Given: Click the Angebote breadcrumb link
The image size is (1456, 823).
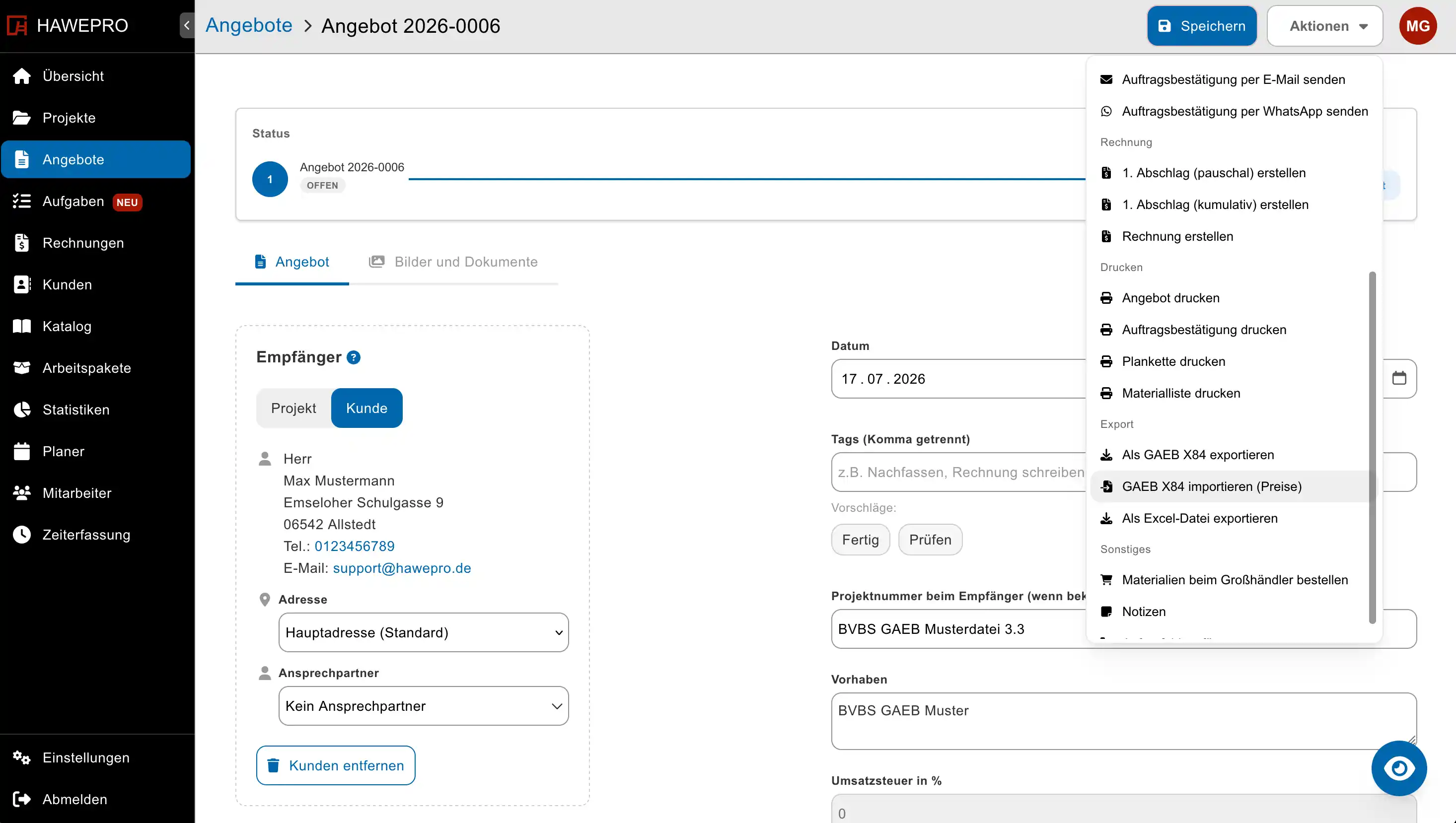Looking at the screenshot, I should (x=249, y=25).
